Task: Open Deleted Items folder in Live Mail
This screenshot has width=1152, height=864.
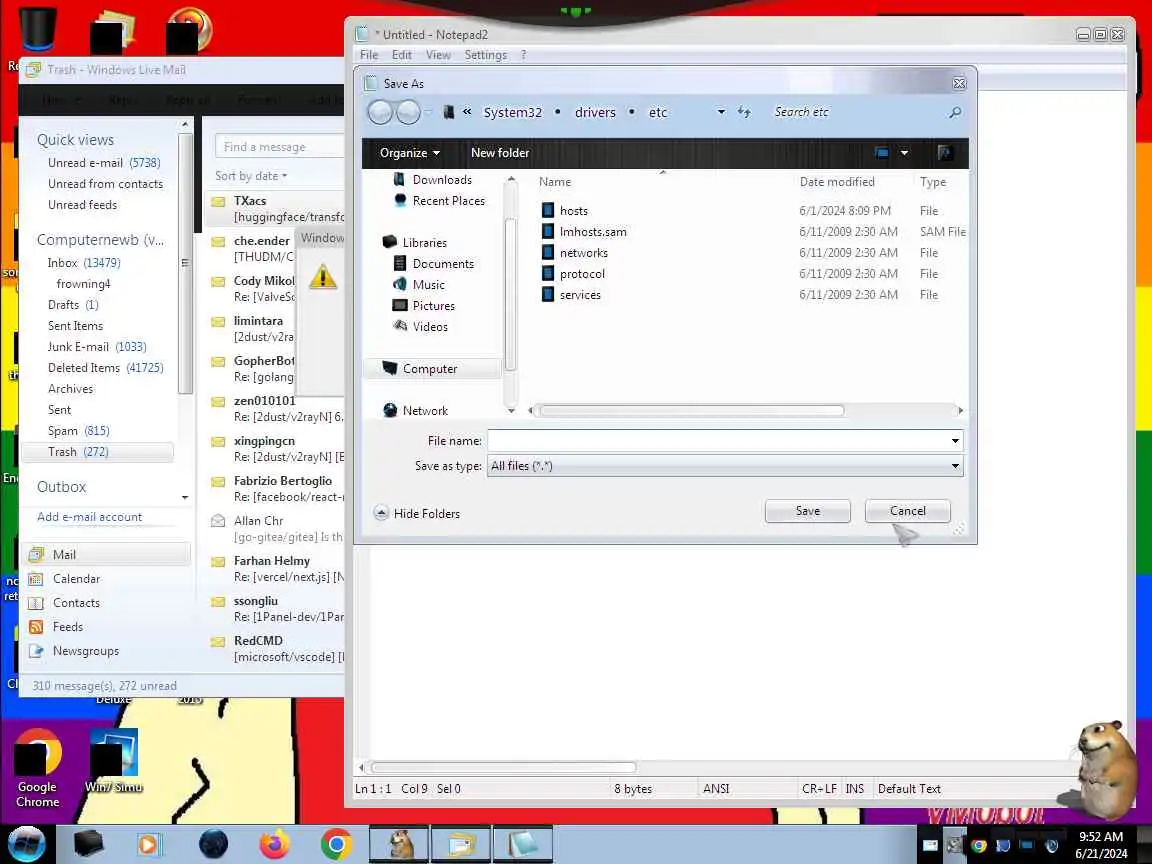Action: [106, 368]
